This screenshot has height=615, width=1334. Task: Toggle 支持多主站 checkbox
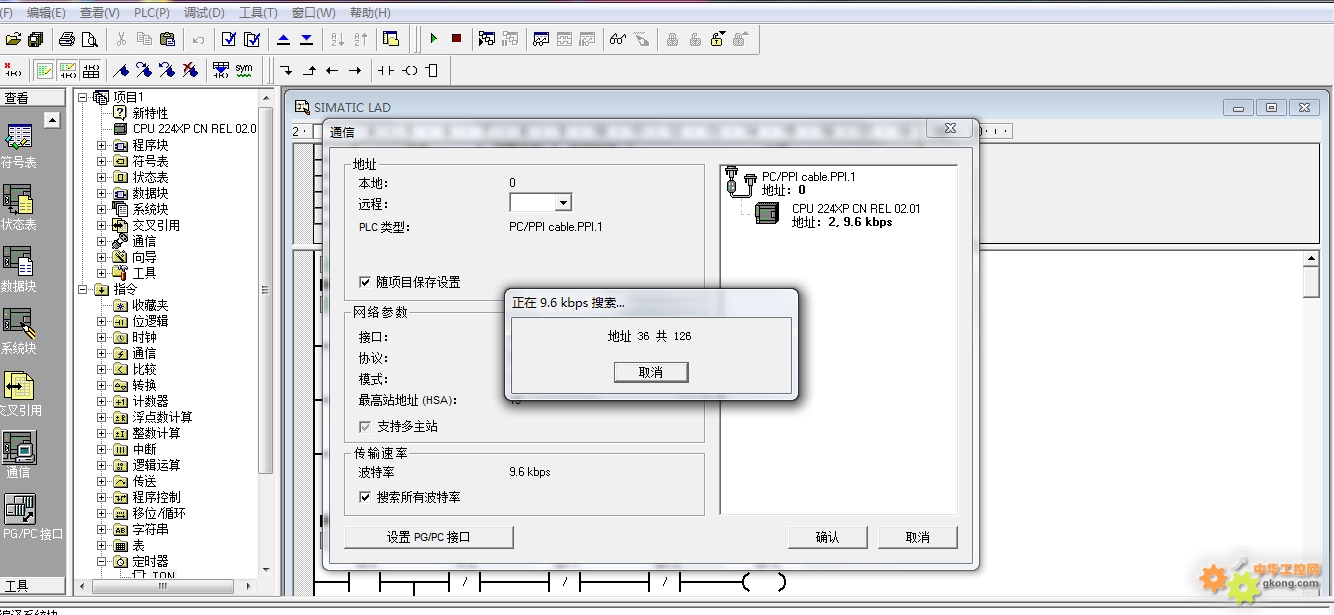364,426
